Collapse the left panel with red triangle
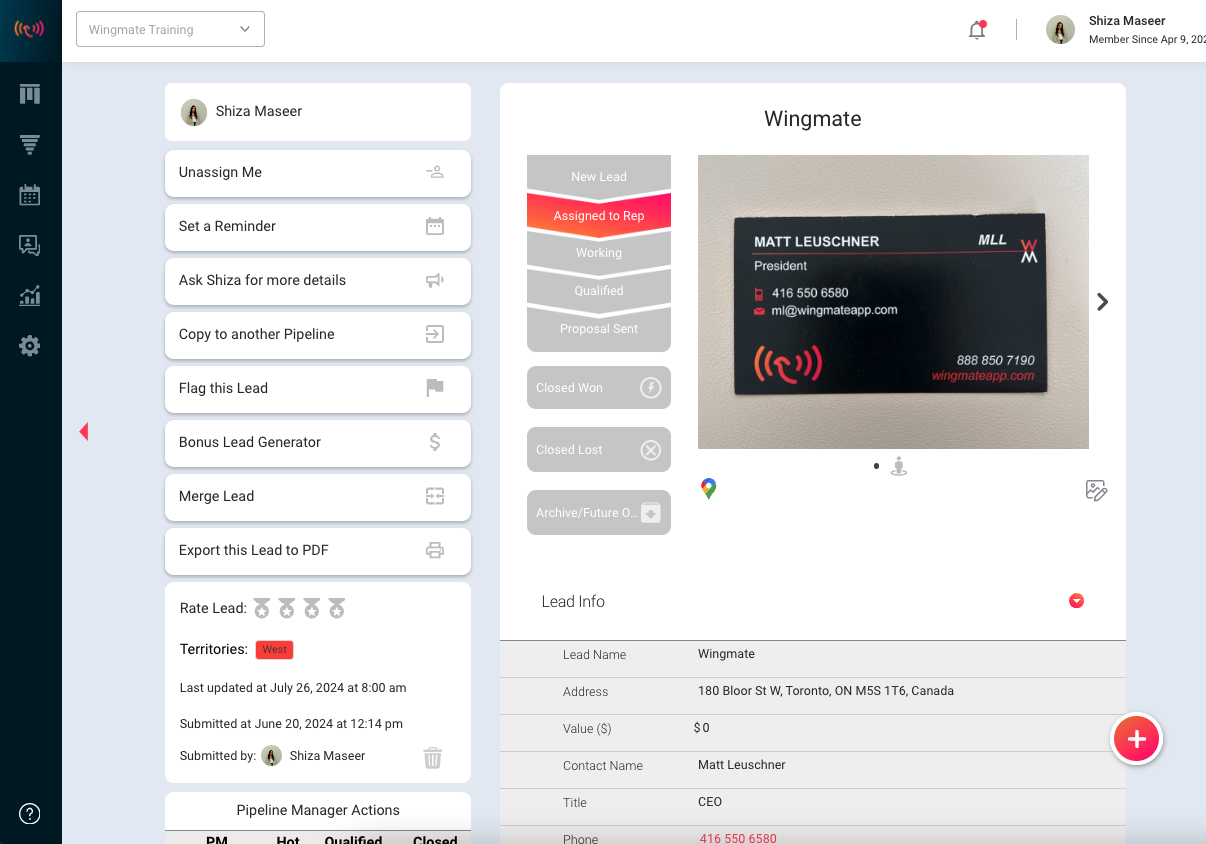Image resolution: width=1206 pixels, height=844 pixels. point(84,431)
